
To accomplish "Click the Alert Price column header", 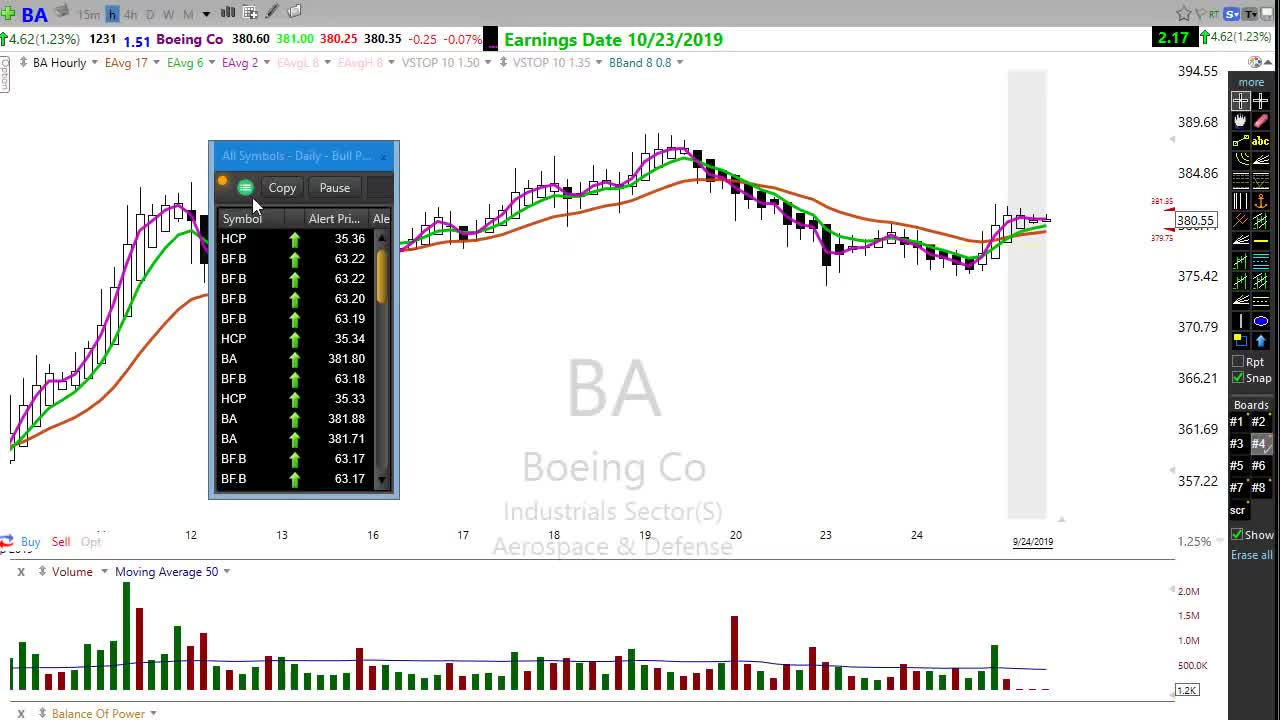I will 334,218.
